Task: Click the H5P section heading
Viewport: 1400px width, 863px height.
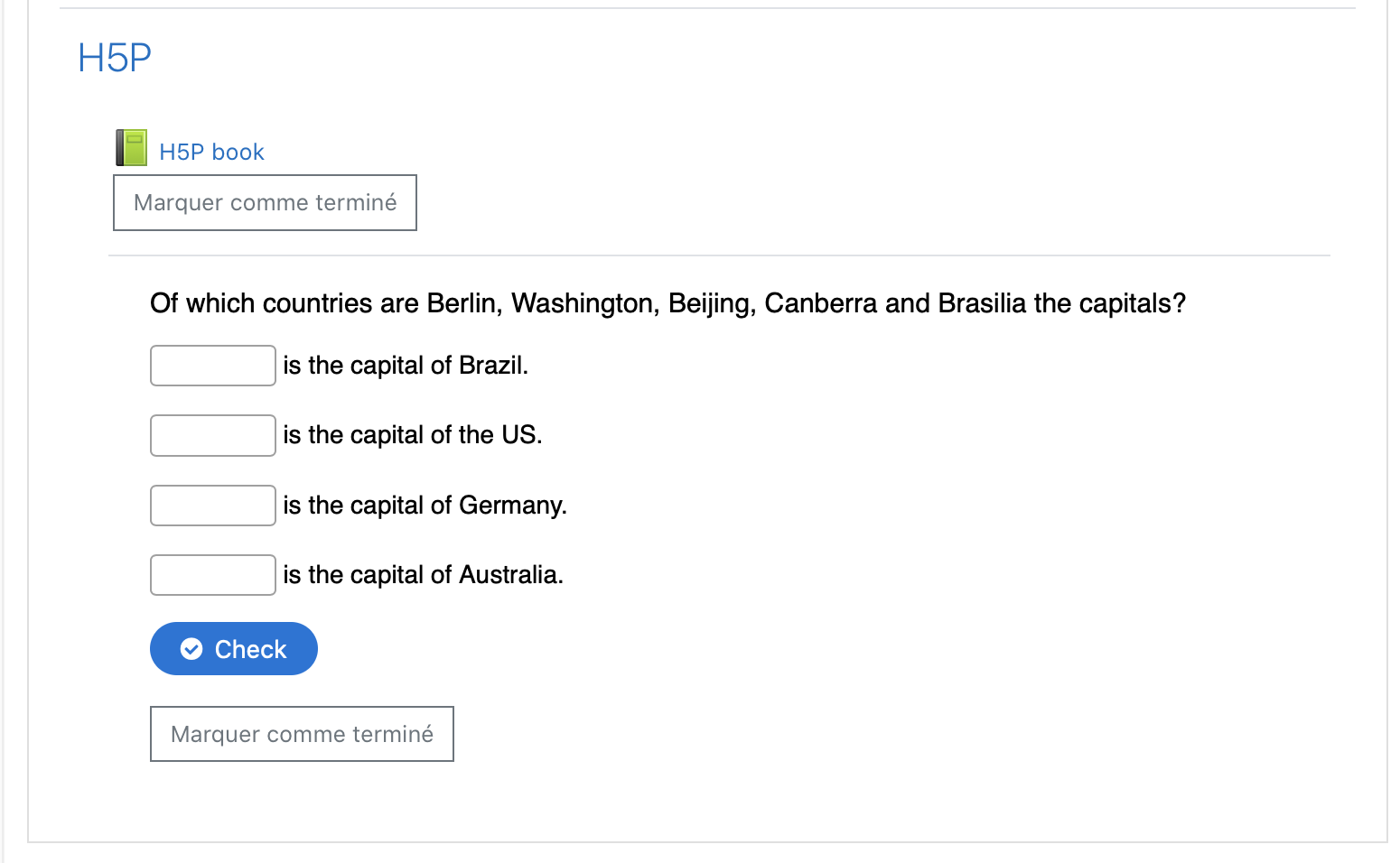Action: click(115, 58)
